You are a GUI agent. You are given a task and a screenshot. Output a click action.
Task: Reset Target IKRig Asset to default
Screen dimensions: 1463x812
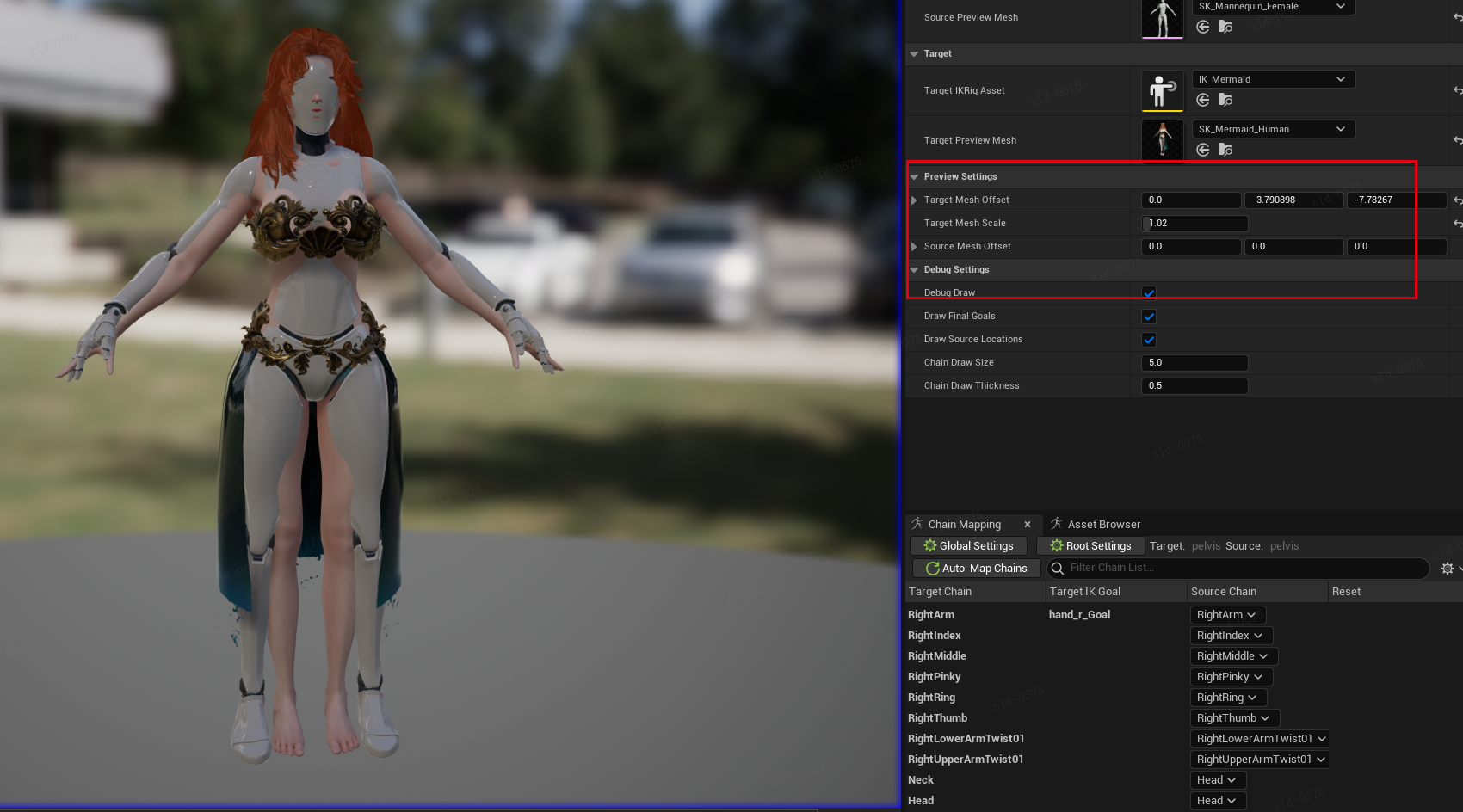1457,90
